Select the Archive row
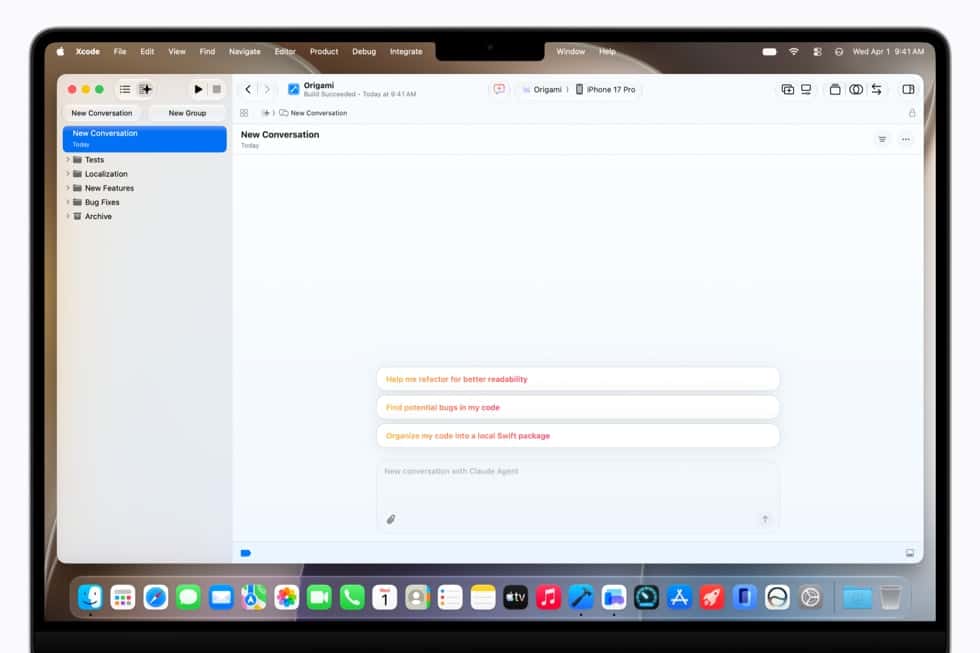Screen dimensions: 980x653 pyautogui.click(x=144, y=216)
